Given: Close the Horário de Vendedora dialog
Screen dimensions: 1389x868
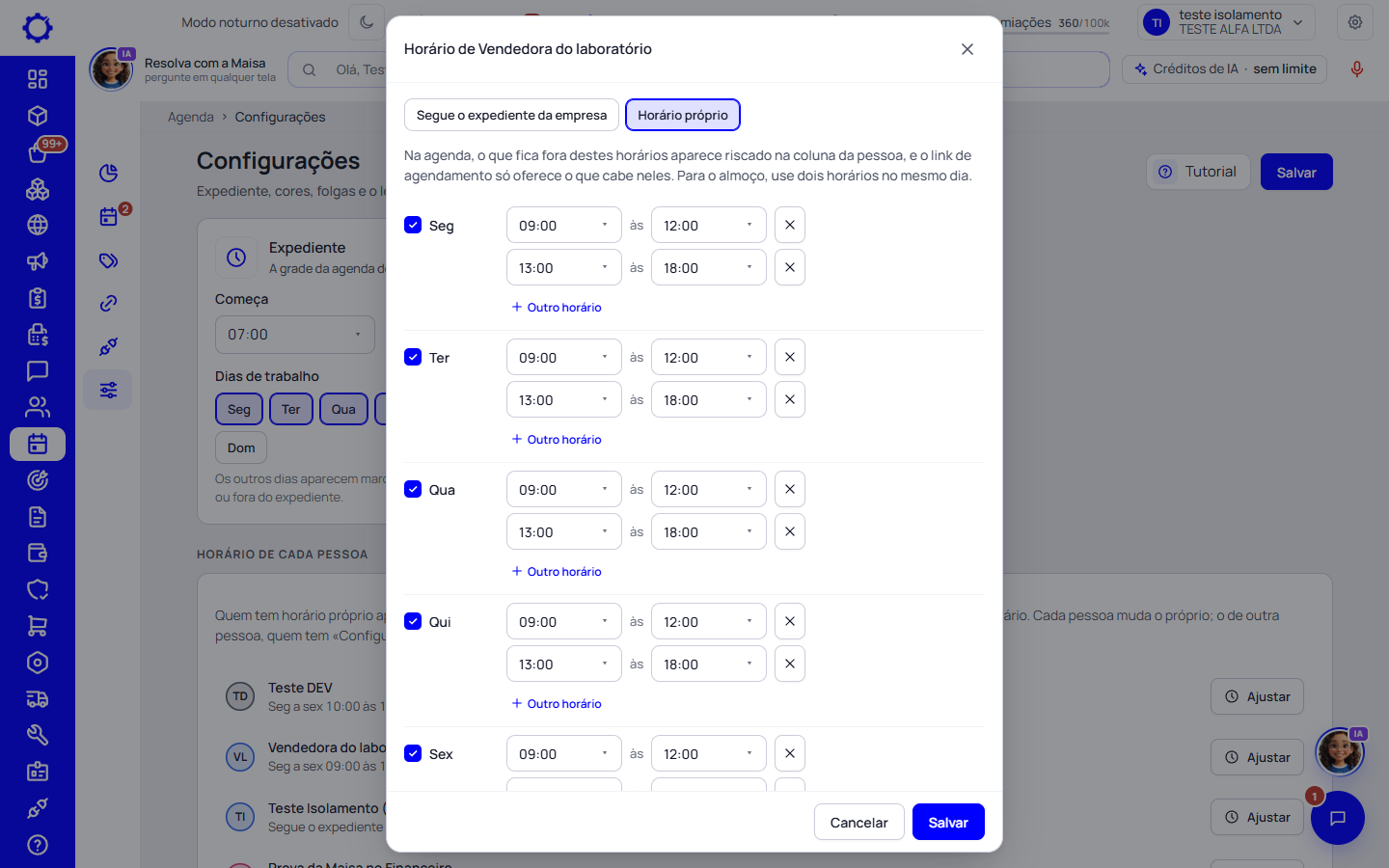Looking at the screenshot, I should tap(967, 49).
